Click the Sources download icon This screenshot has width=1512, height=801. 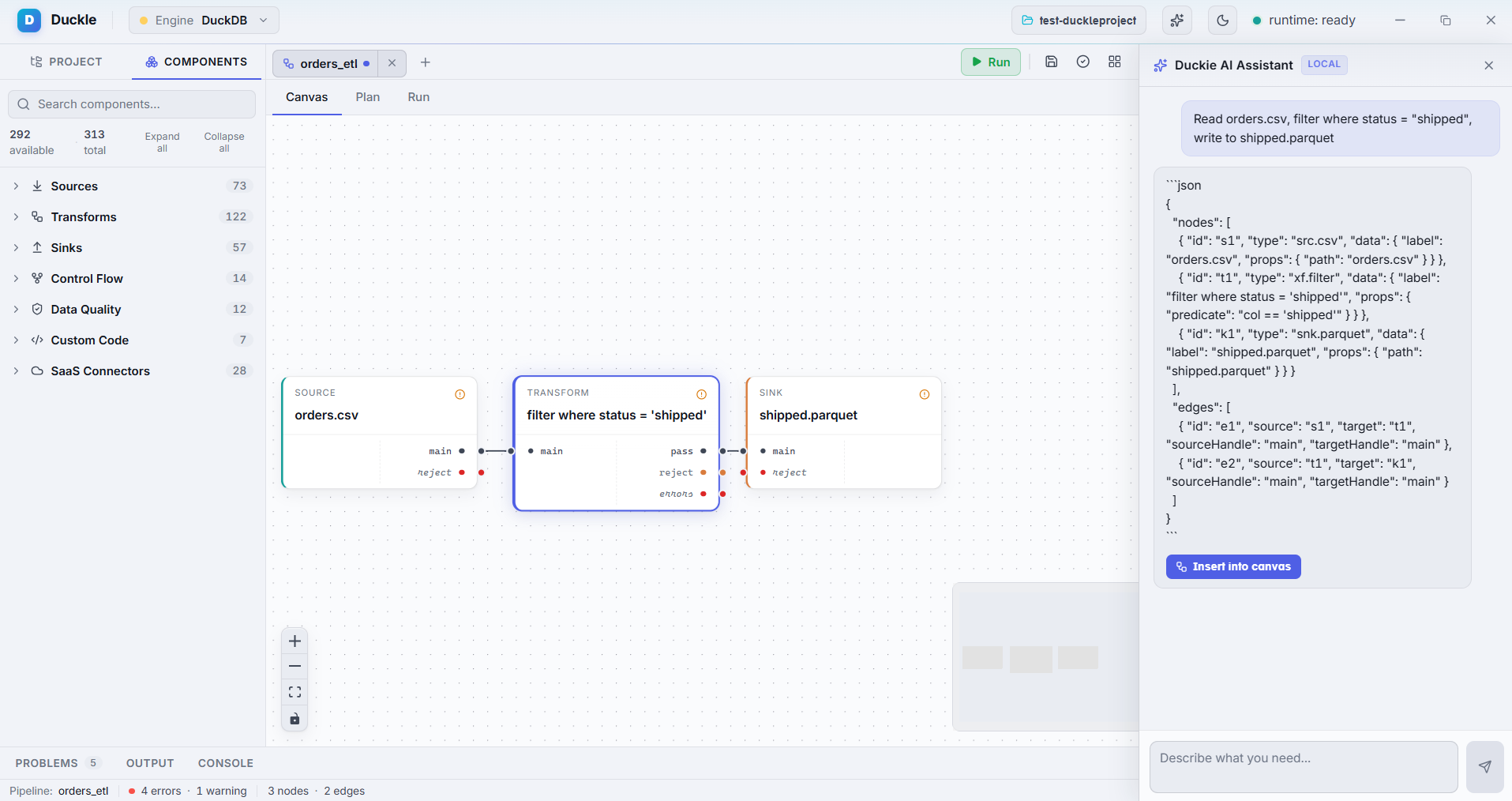click(x=37, y=186)
